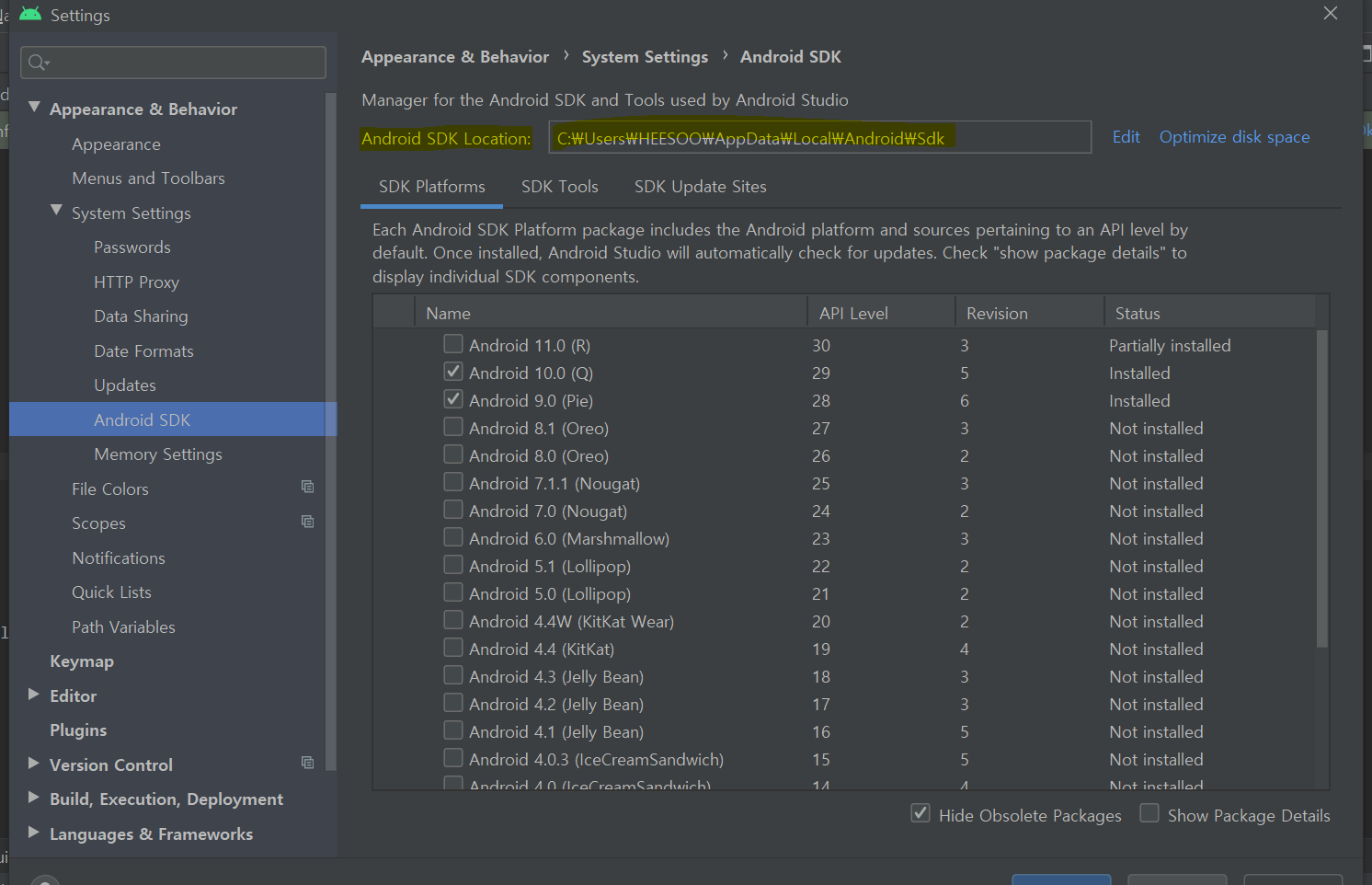Viewport: 1372px width, 885px height.
Task: Open the SDK Update Sites tab
Action: (701, 187)
